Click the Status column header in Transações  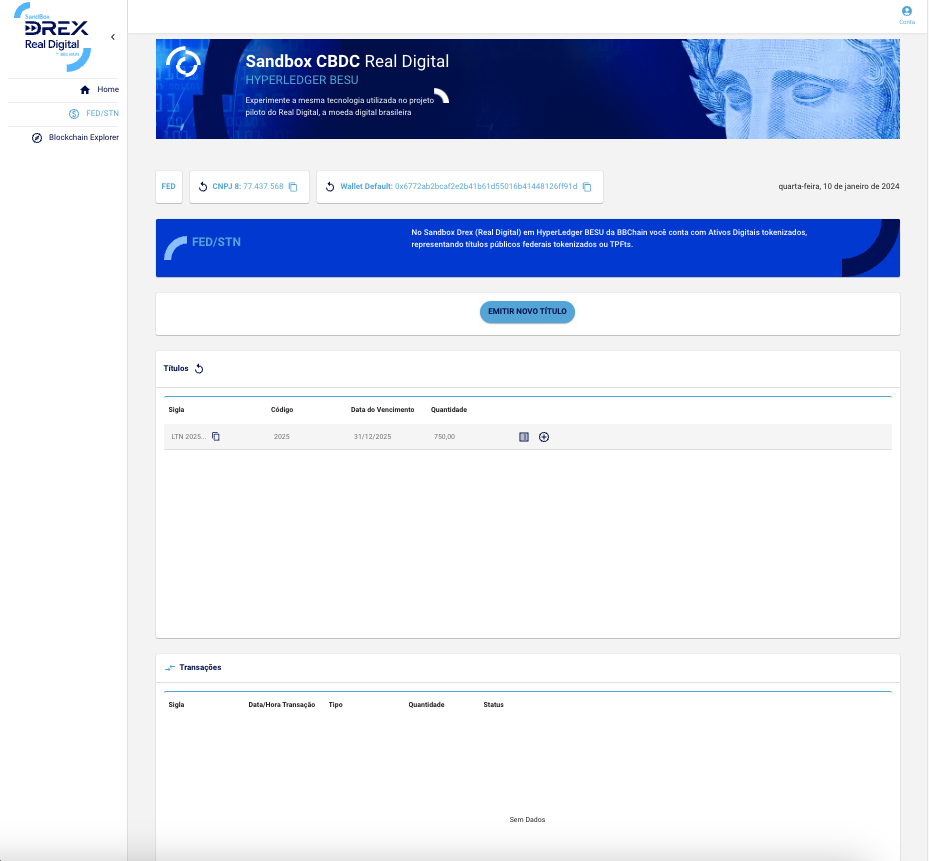[x=493, y=705]
